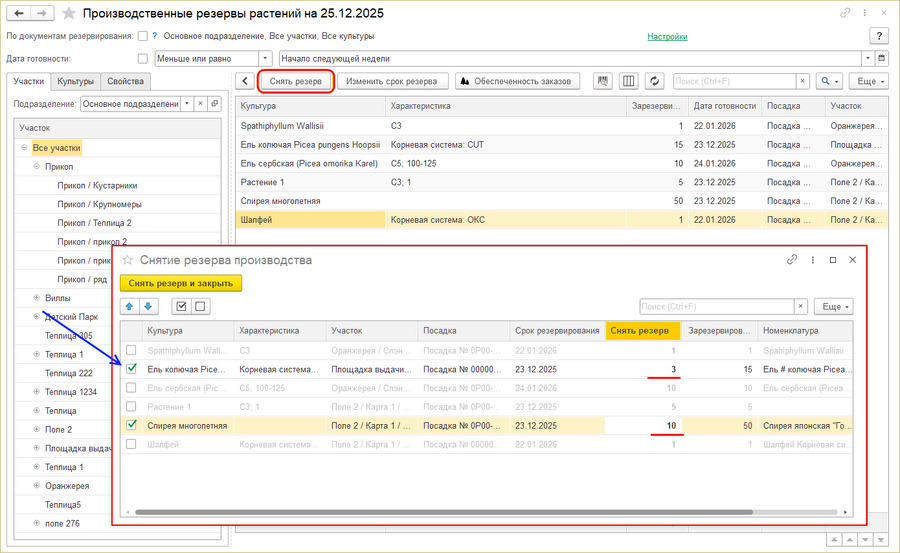Click the move up arrow in the dialog
Screen dimensions: 900x553
[x=130, y=307]
